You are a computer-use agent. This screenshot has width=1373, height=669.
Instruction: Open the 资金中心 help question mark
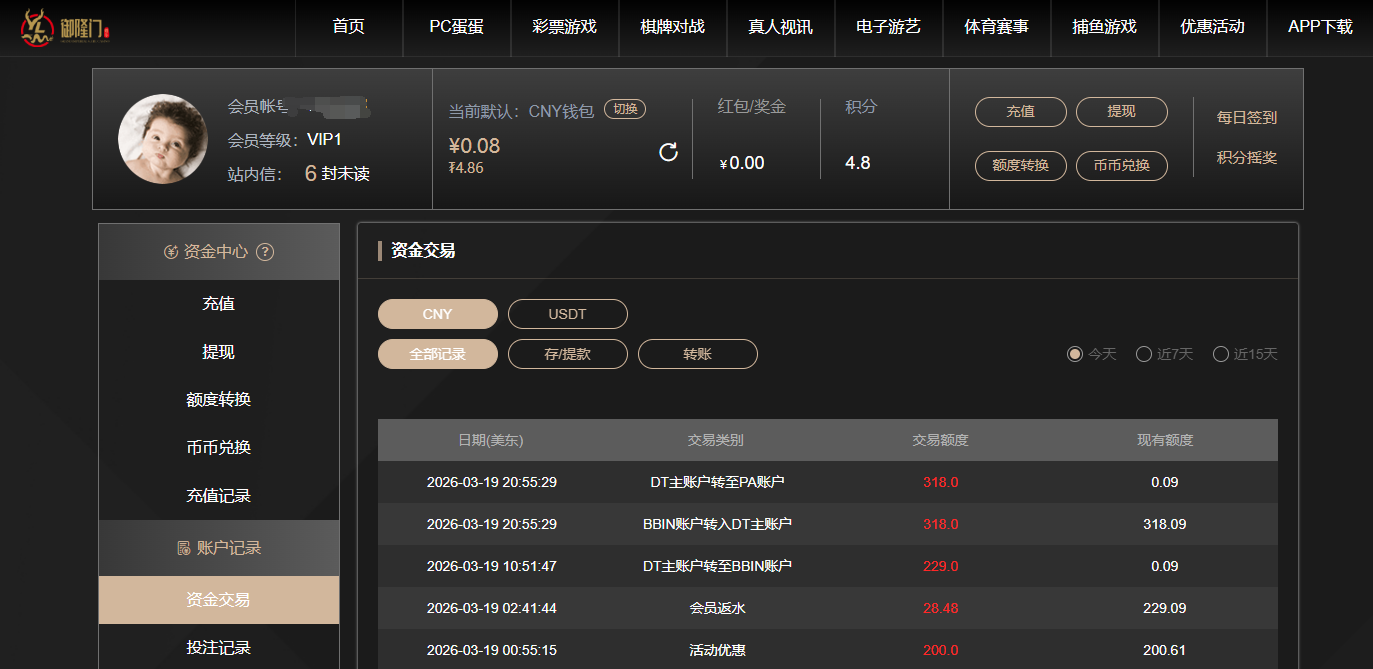click(264, 252)
